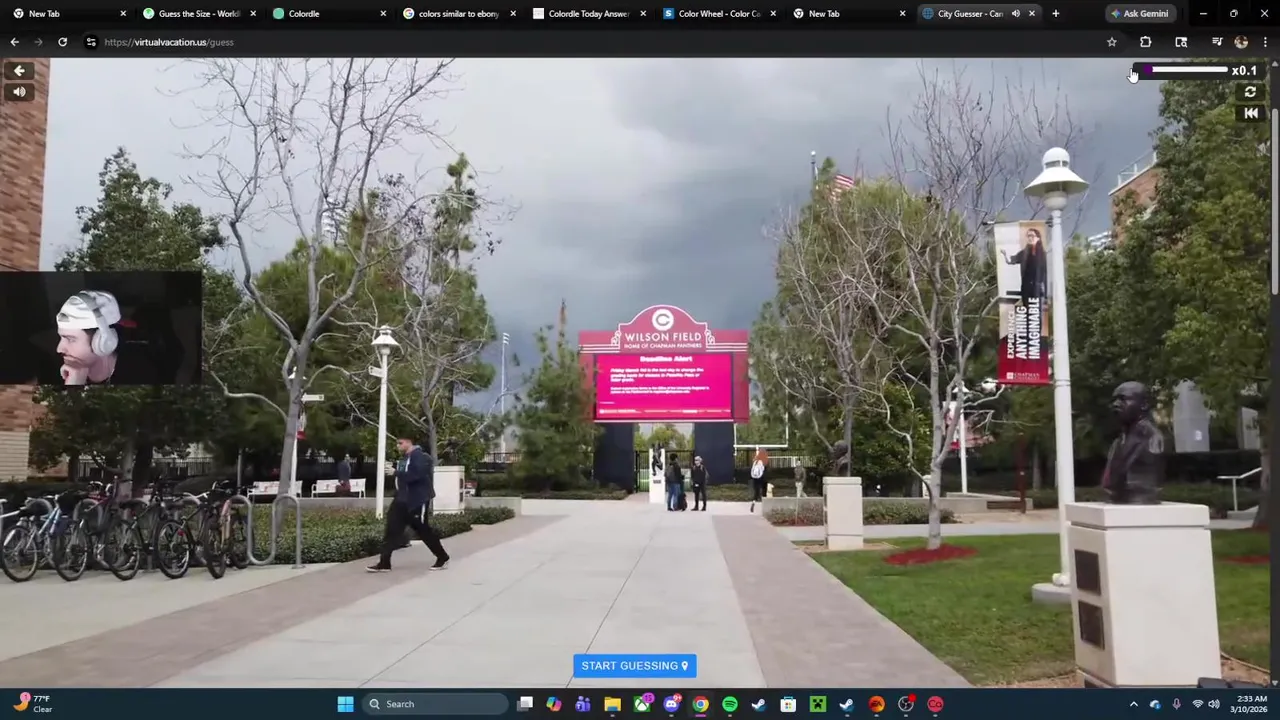
Task: Mute City Guesser tab via speaker icon
Action: (1015, 14)
